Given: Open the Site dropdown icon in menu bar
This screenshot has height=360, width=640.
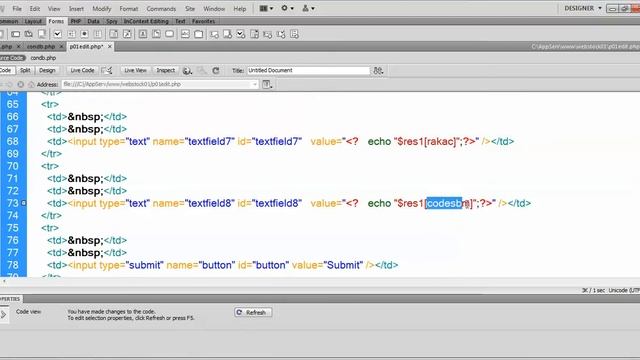Looking at the screenshot, I should 308,8.
